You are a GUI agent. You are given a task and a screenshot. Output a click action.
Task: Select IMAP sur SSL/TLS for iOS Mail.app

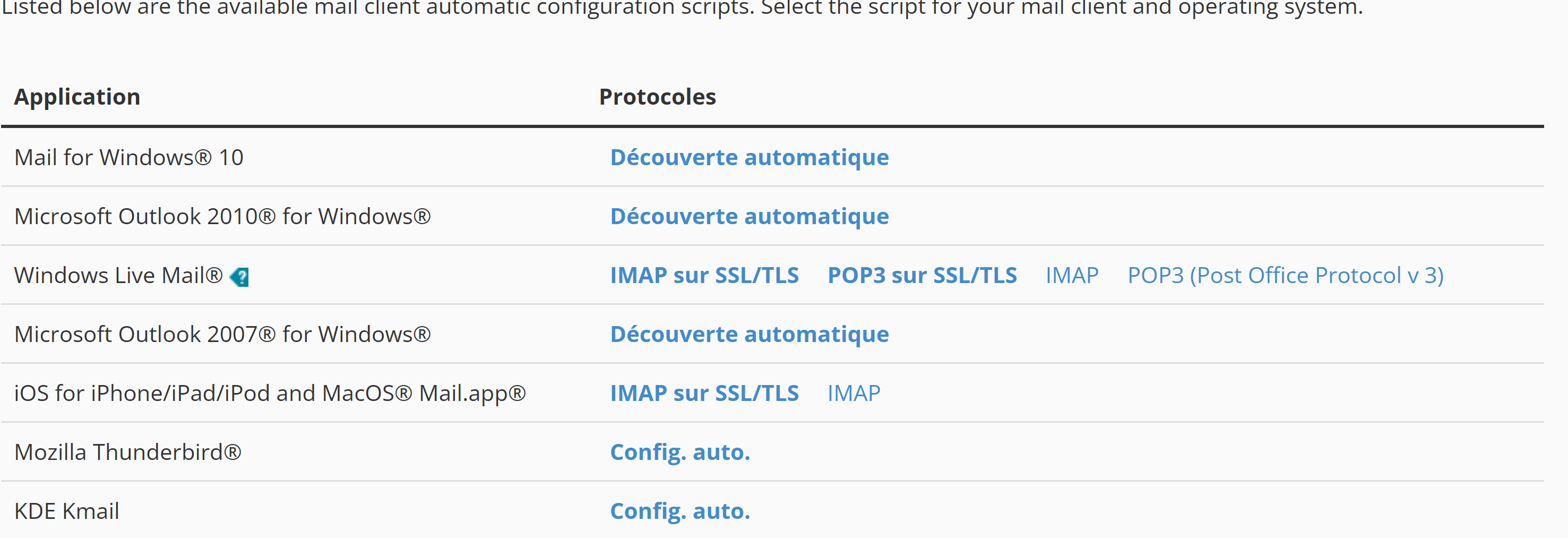704,394
